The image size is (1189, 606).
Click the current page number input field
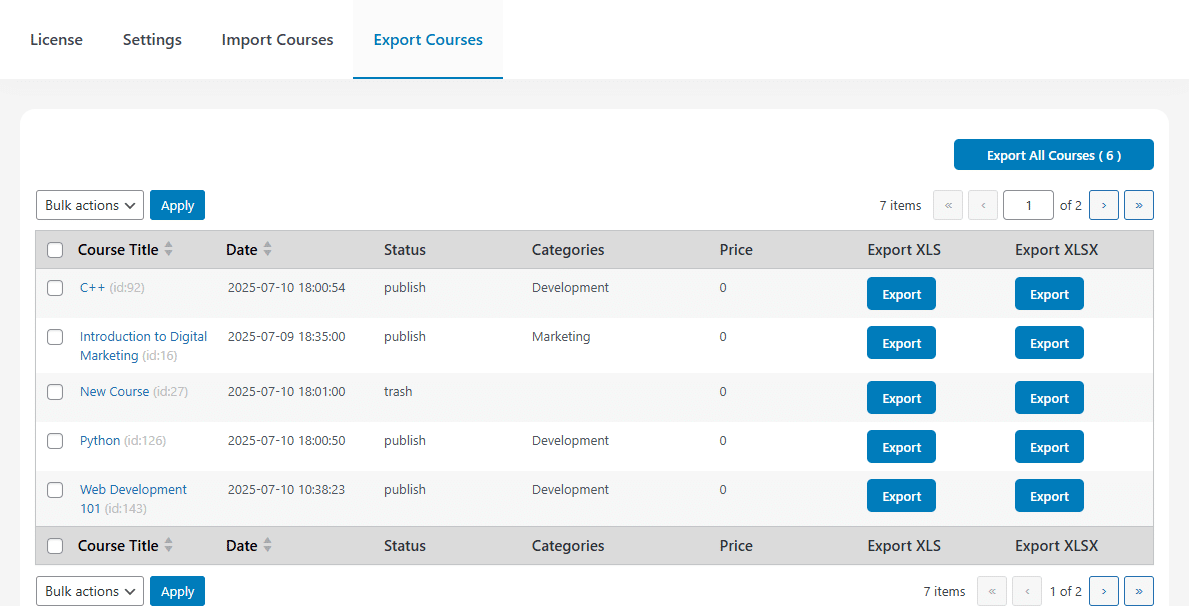(x=1027, y=205)
